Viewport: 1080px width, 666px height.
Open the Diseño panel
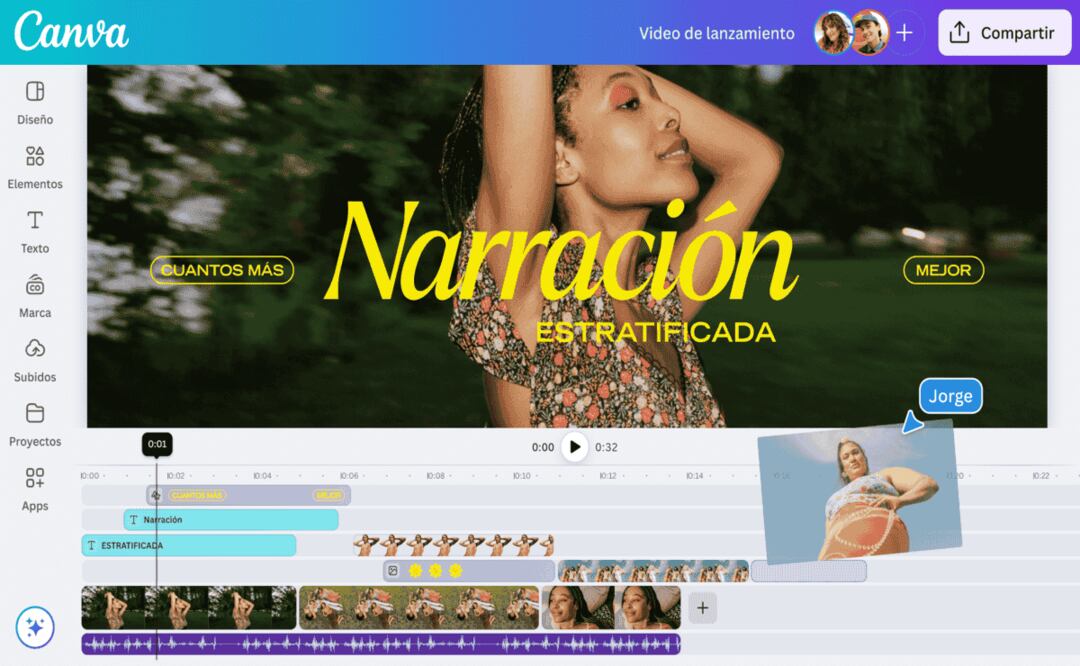click(x=35, y=100)
